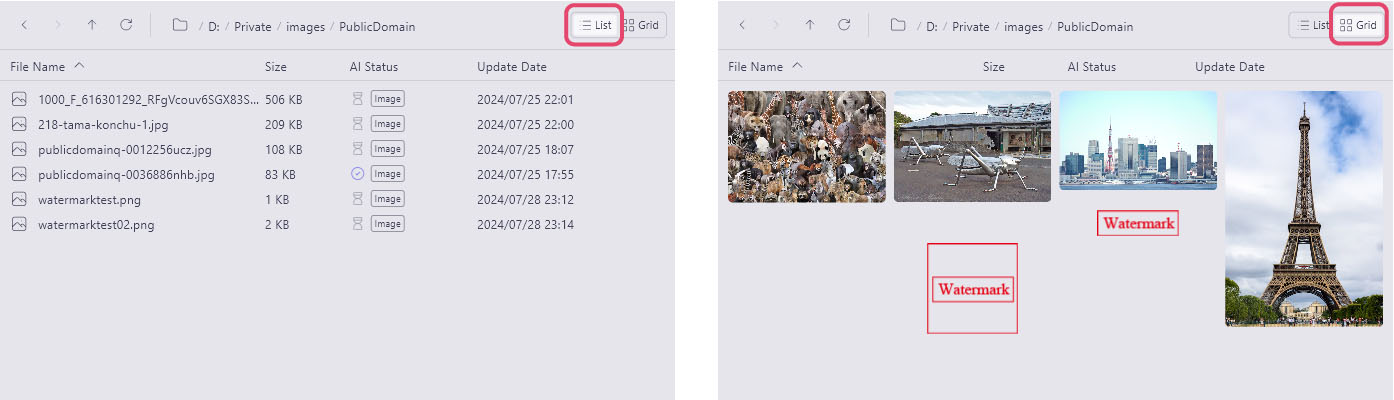This screenshot has height=400, width=1394.
Task: Select file publicdomainq-0036886nhb.jpg
Action: (x=126, y=174)
